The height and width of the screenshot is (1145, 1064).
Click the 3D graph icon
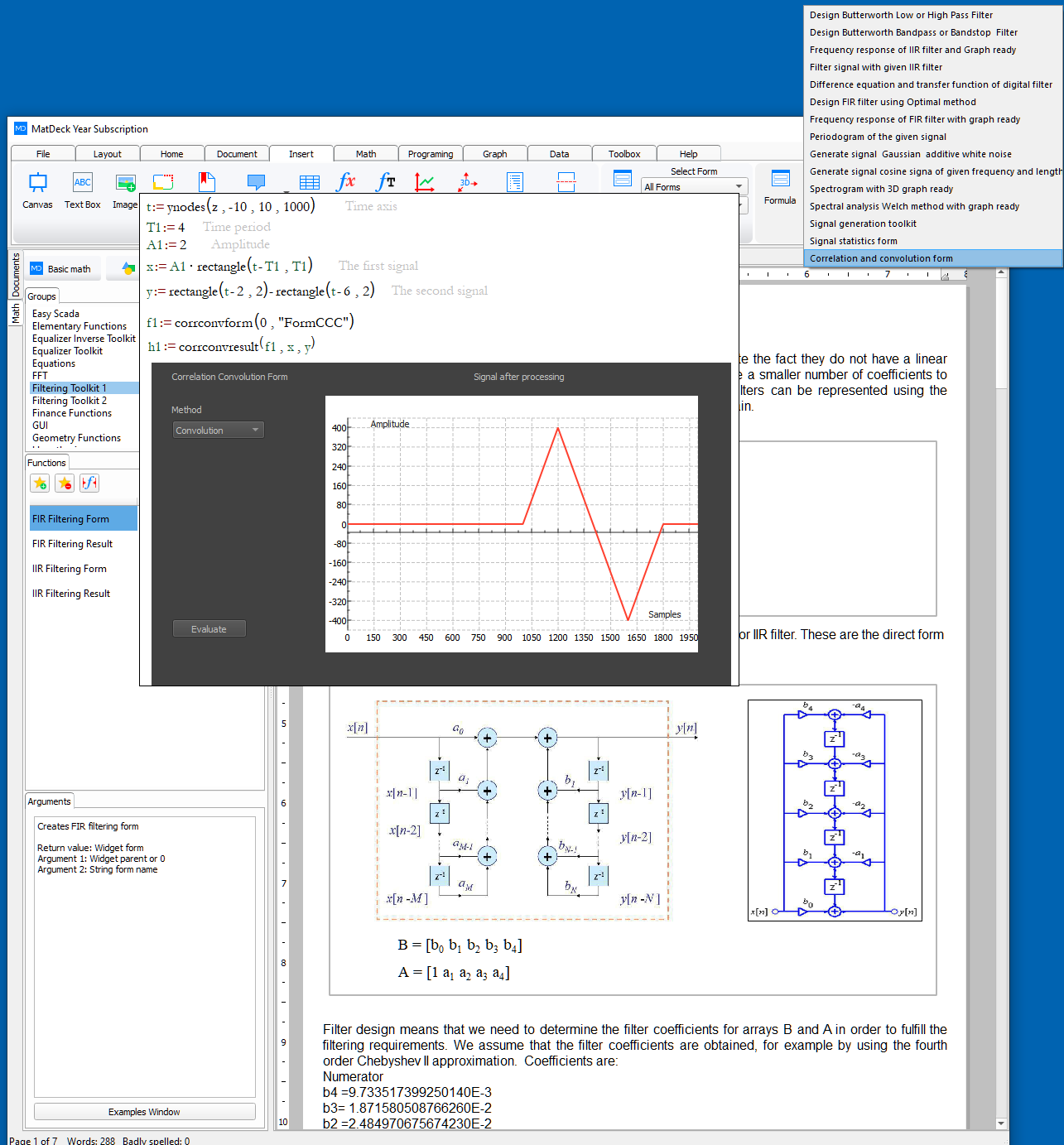(x=468, y=182)
